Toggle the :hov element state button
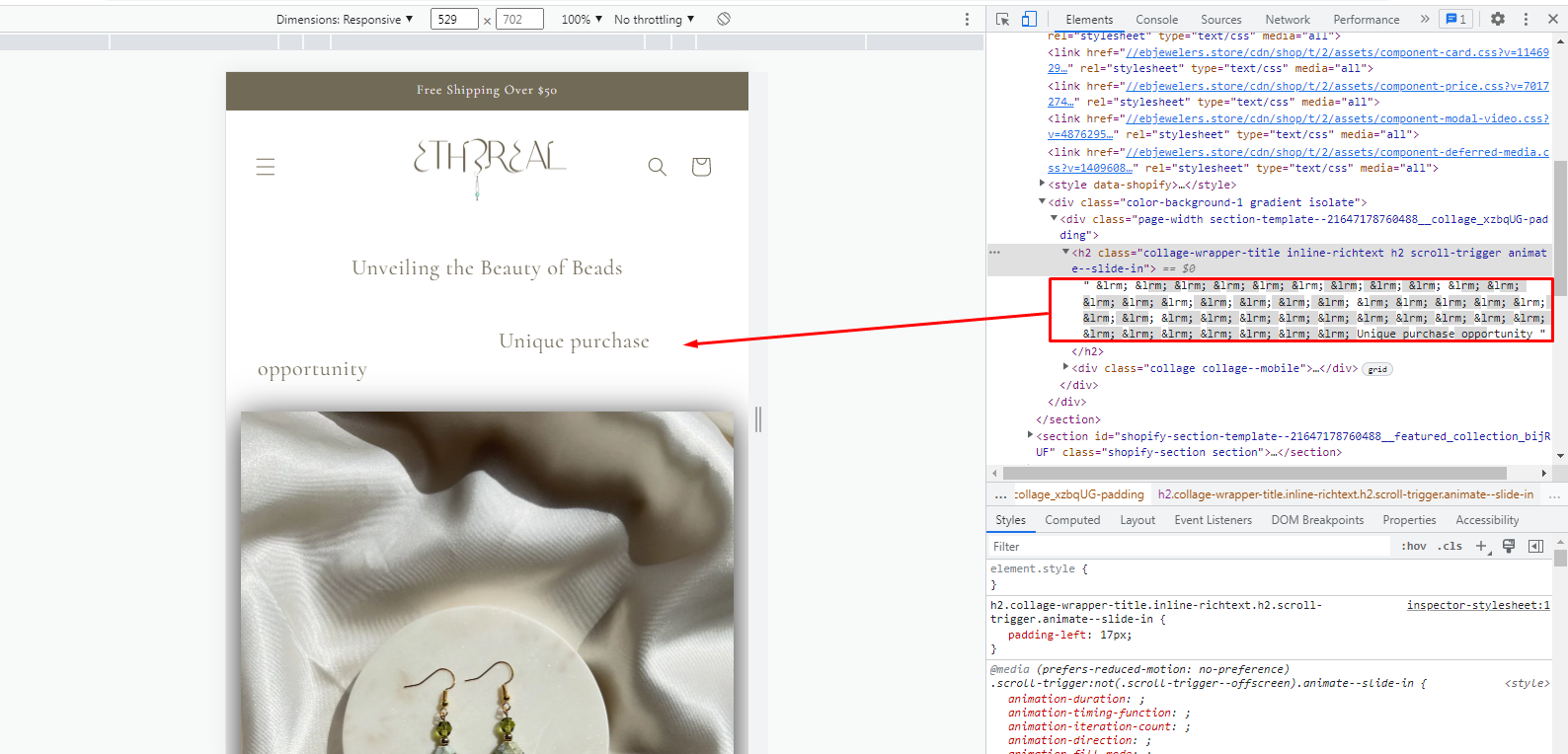The height and width of the screenshot is (754, 1568). pos(1413,546)
